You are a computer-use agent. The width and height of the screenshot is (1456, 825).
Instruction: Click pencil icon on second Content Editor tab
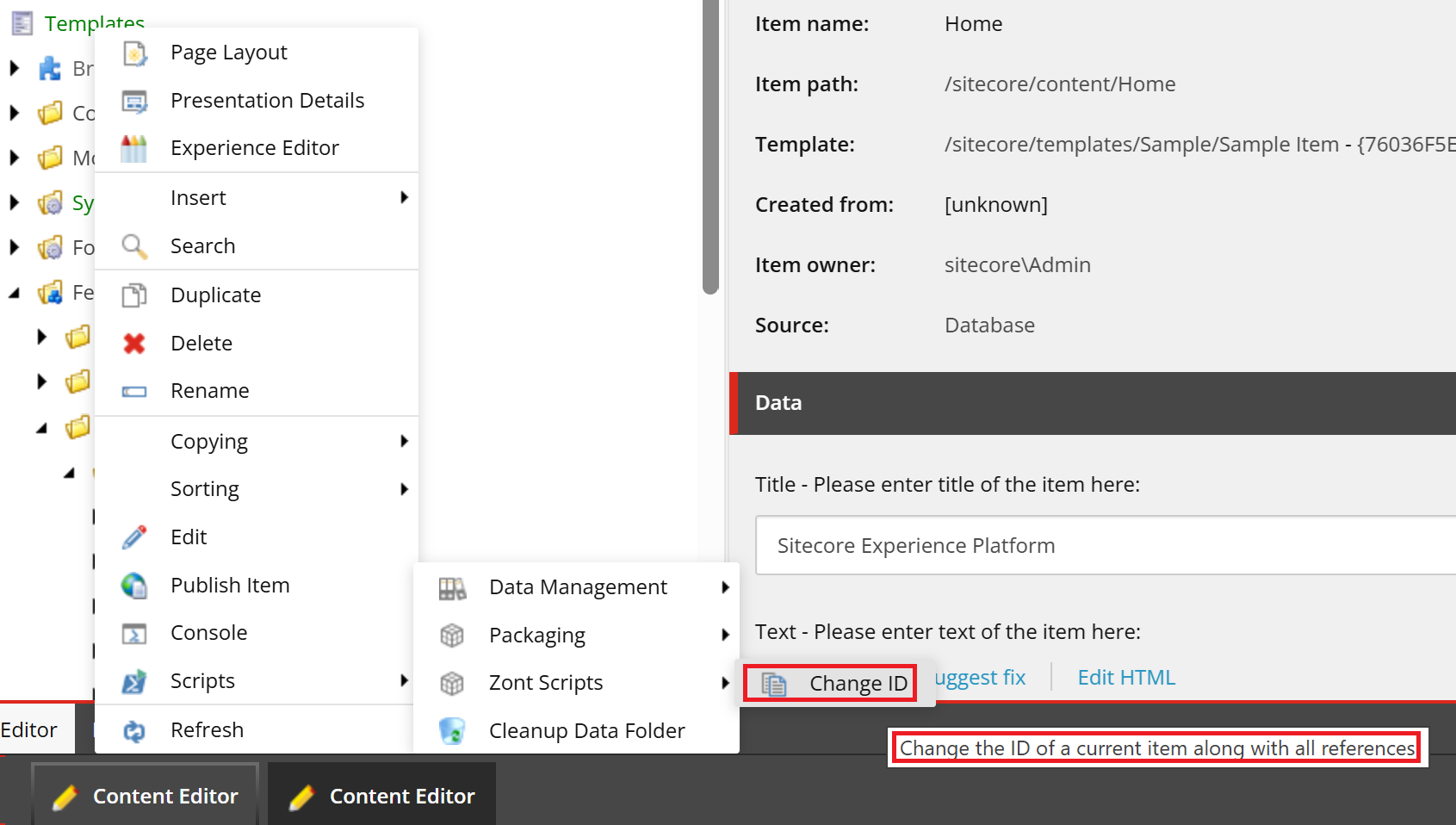point(301,797)
